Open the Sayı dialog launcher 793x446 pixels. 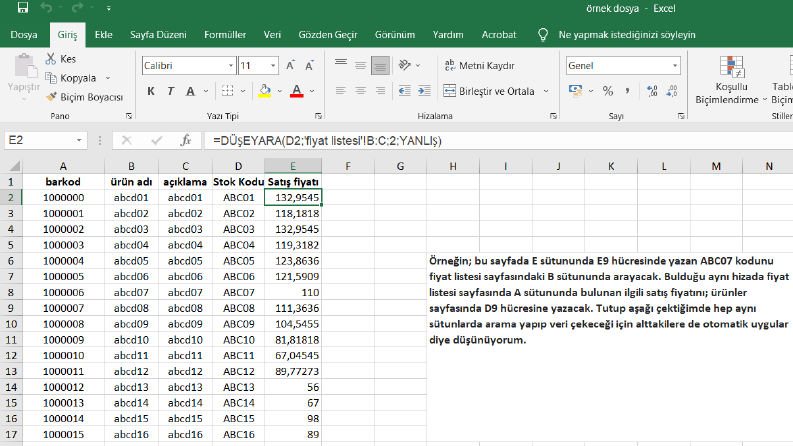point(681,116)
